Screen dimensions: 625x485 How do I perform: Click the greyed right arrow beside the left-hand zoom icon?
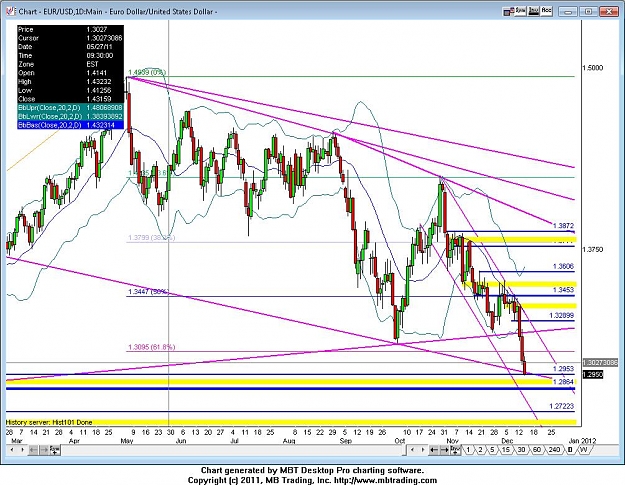(44, 450)
